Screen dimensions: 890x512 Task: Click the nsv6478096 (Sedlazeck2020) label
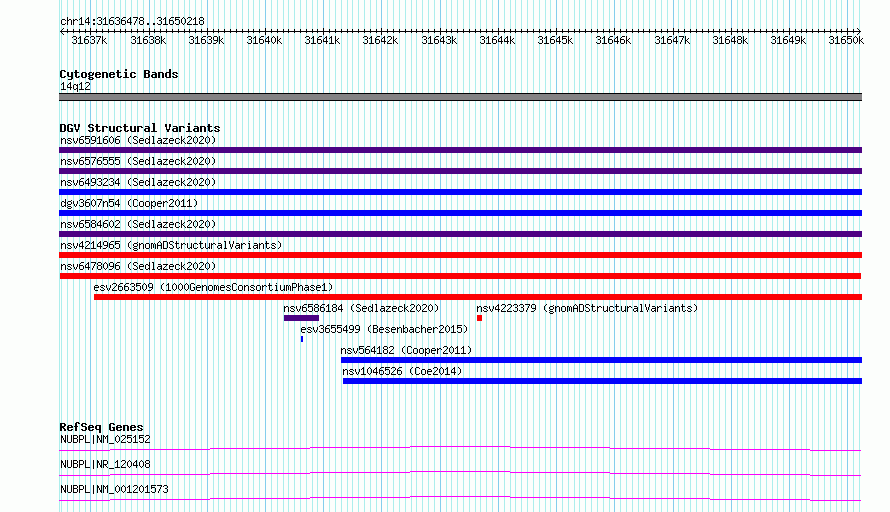tap(138, 266)
